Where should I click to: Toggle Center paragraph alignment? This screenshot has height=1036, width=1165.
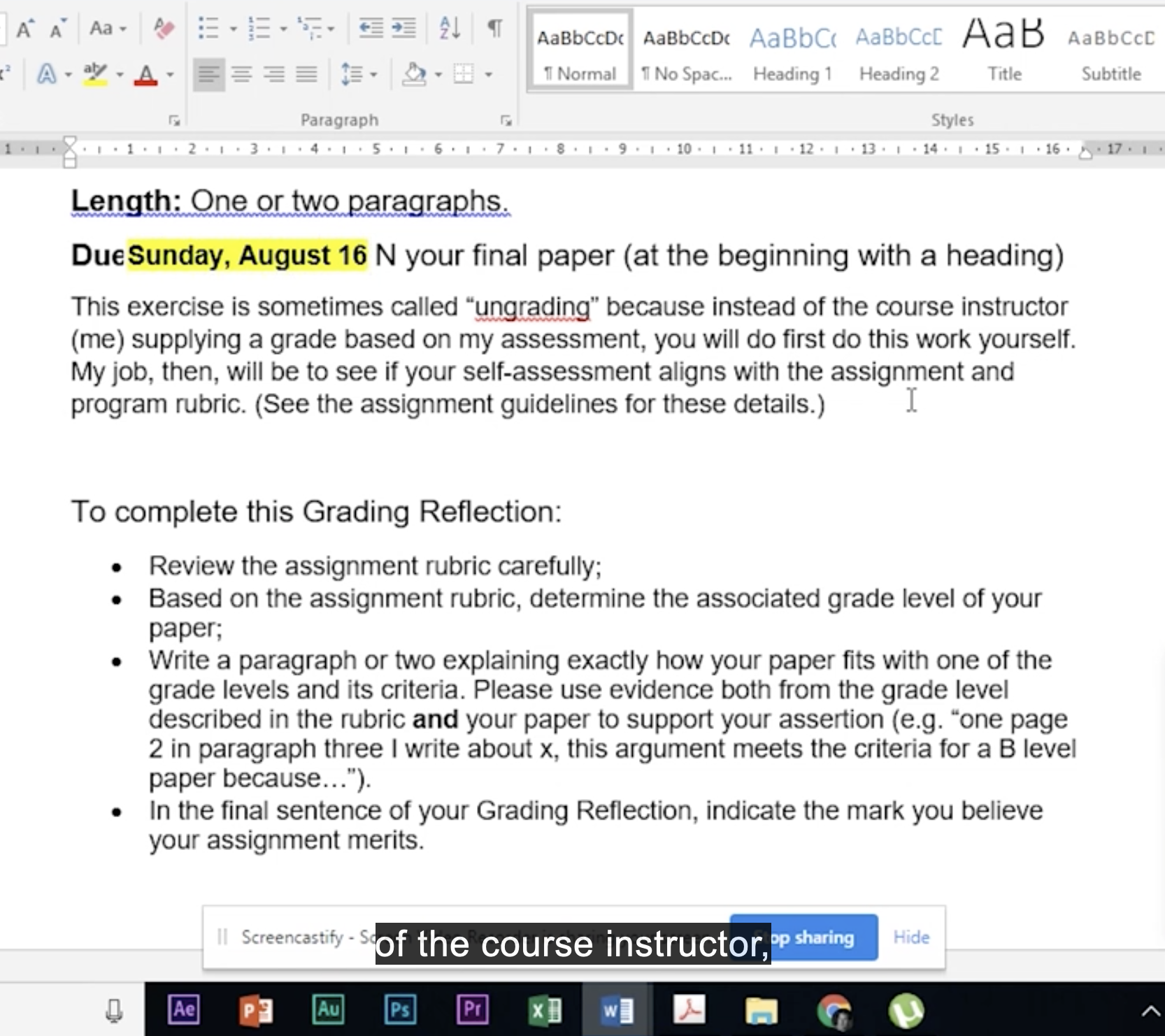241,74
